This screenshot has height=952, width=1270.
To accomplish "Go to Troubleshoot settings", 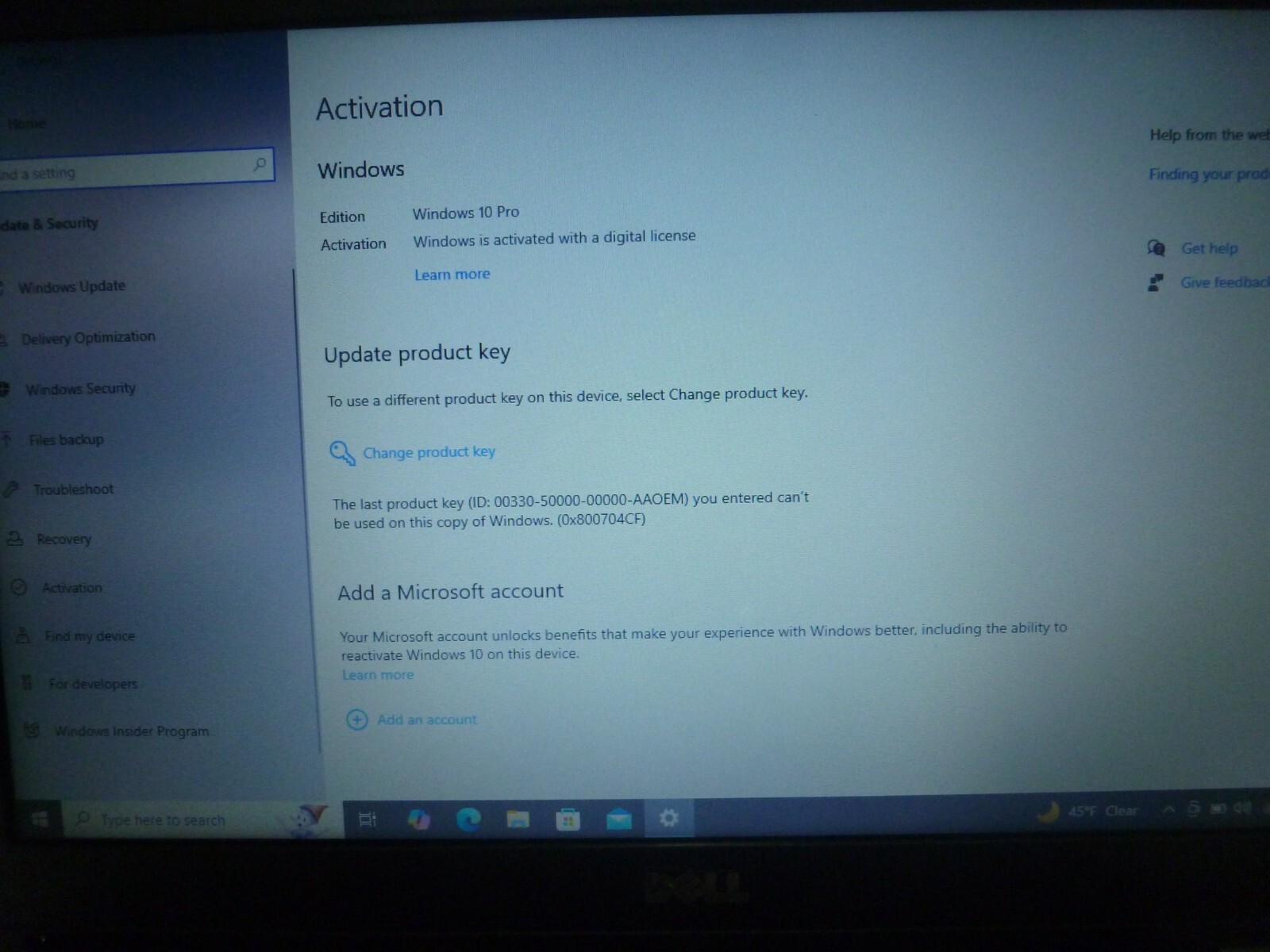I will point(73,489).
